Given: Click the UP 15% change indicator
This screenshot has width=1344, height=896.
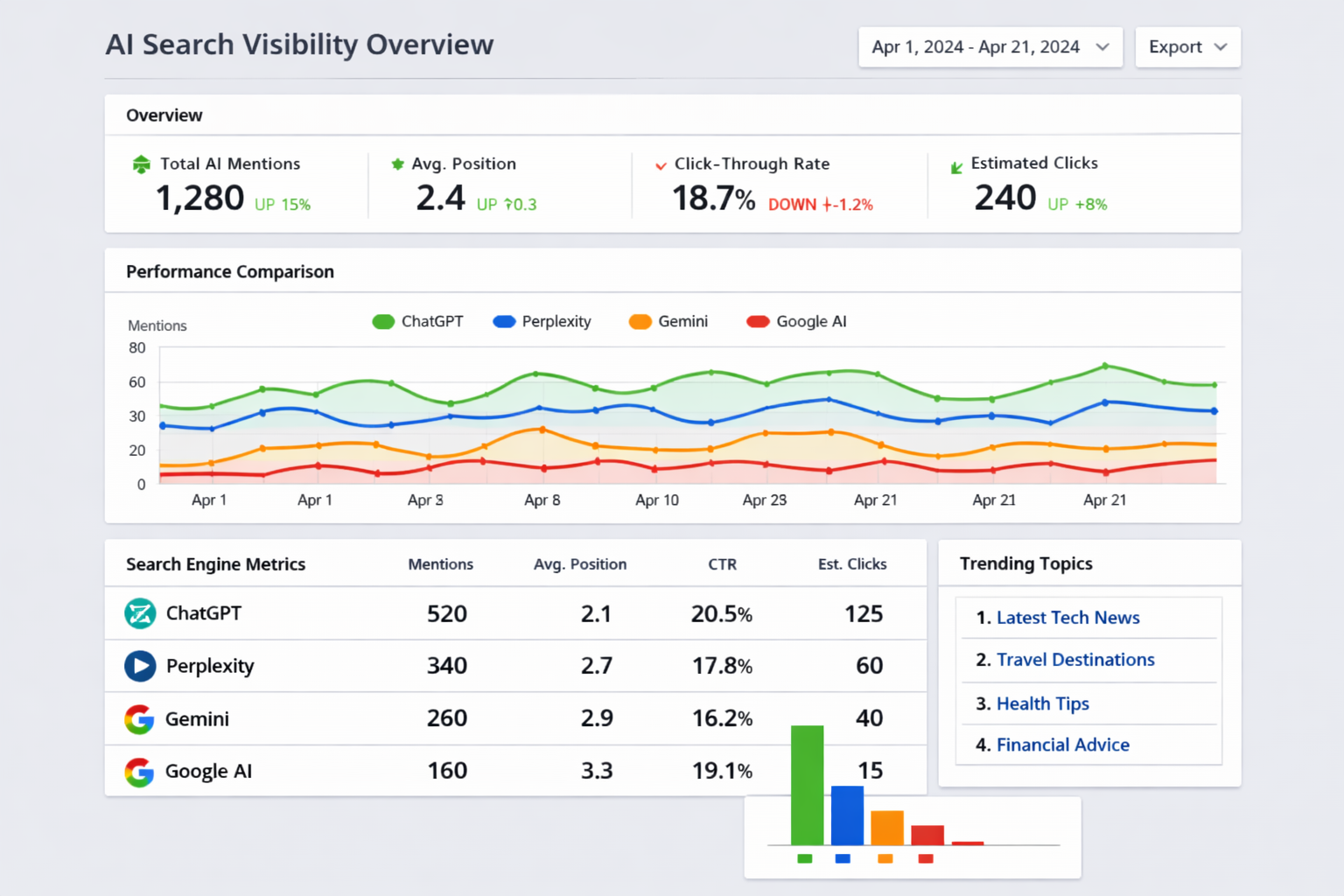Looking at the screenshot, I should point(283,205).
